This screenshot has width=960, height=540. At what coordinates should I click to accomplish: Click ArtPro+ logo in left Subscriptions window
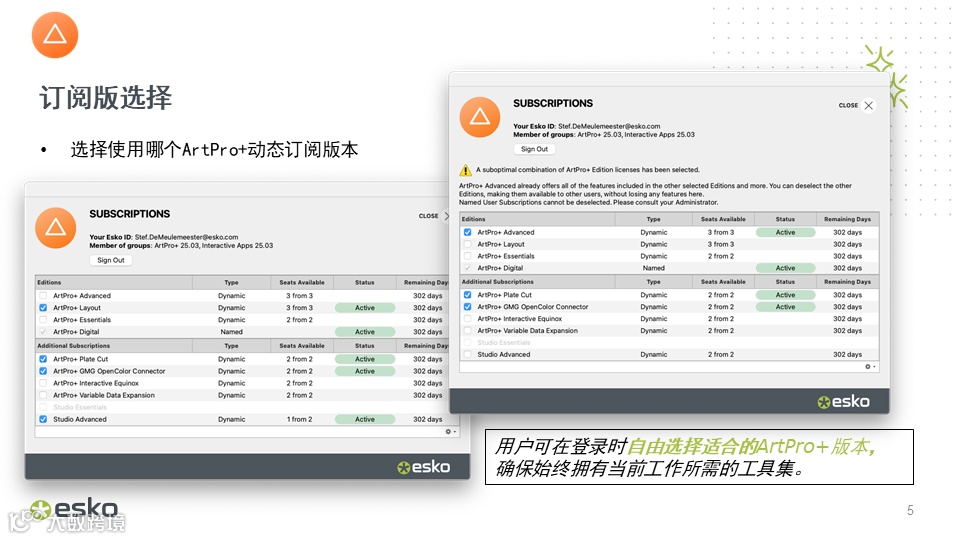(56, 228)
